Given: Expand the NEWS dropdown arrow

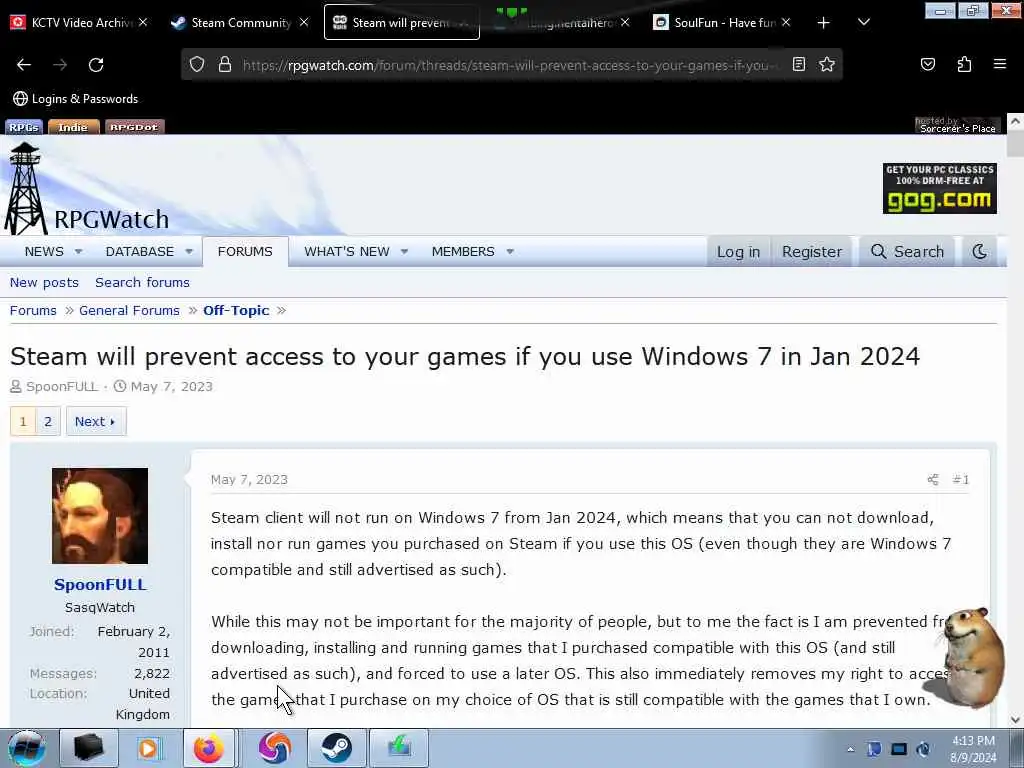Looking at the screenshot, I should click(x=78, y=251).
